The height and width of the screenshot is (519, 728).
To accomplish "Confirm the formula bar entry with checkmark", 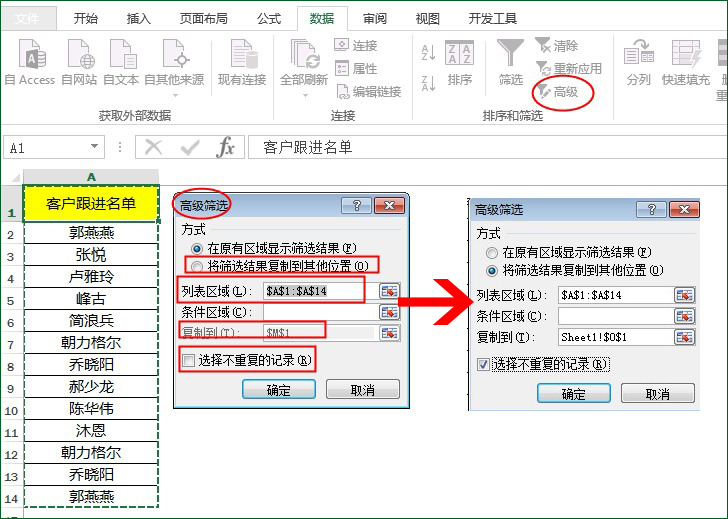I will coord(190,148).
